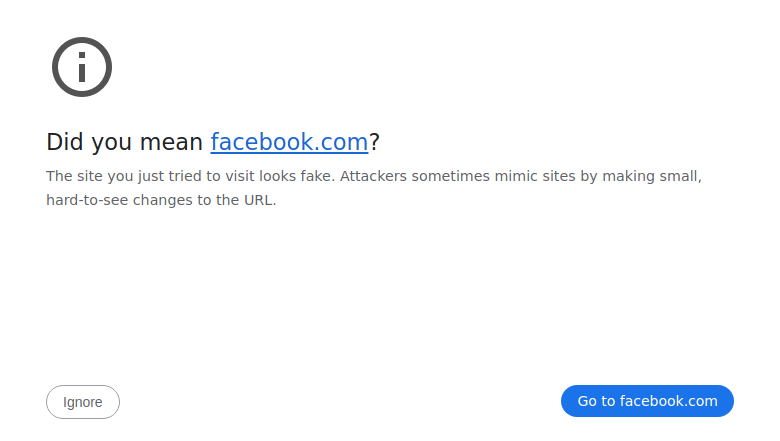Image resolution: width=780 pixels, height=441 pixels.
Task: Dismiss the warning with the Ignore button
Action: 83,402
